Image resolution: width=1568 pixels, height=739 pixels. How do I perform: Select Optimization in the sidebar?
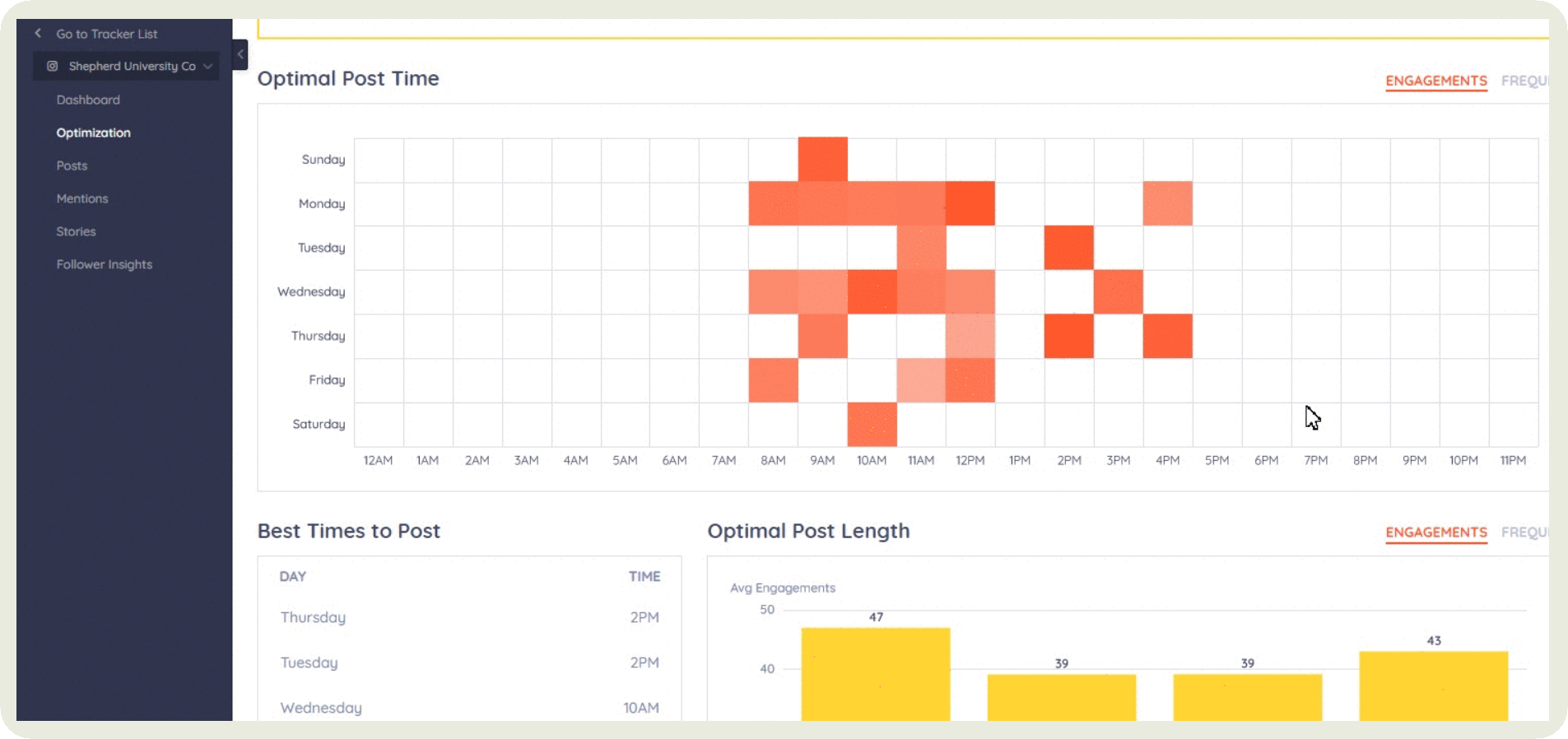[x=93, y=132]
